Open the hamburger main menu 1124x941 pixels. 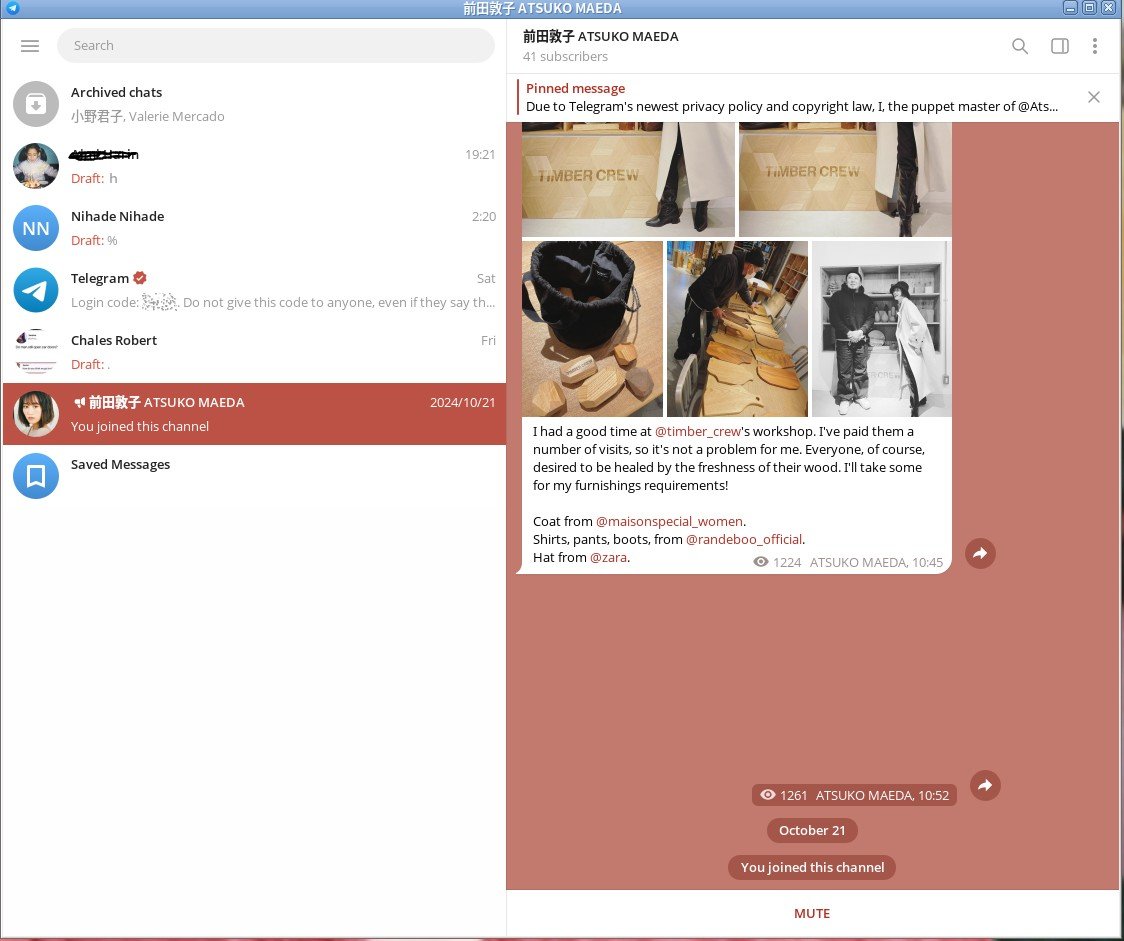tap(30, 46)
